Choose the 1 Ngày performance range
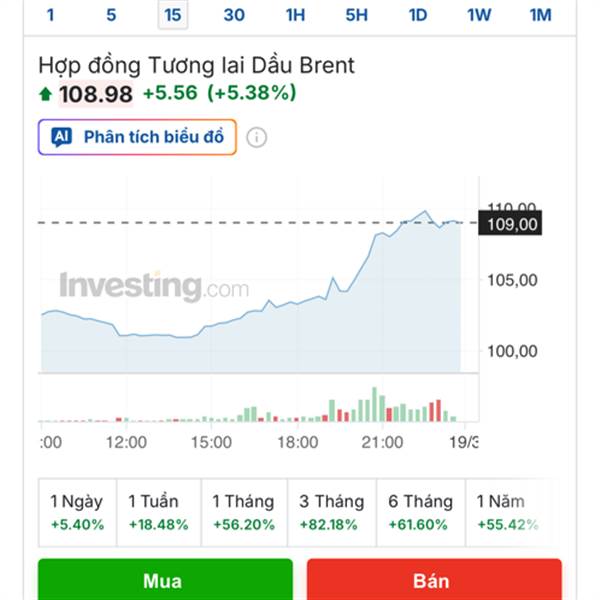Screen dimensions: 600x600 click(x=77, y=512)
